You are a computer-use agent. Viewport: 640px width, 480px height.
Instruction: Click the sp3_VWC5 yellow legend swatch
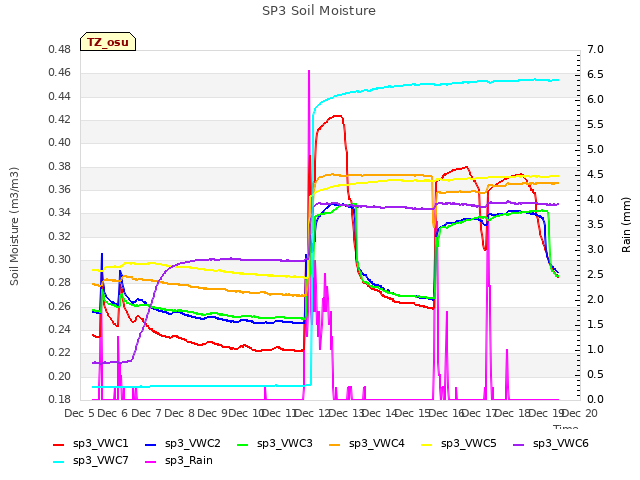click(427, 444)
